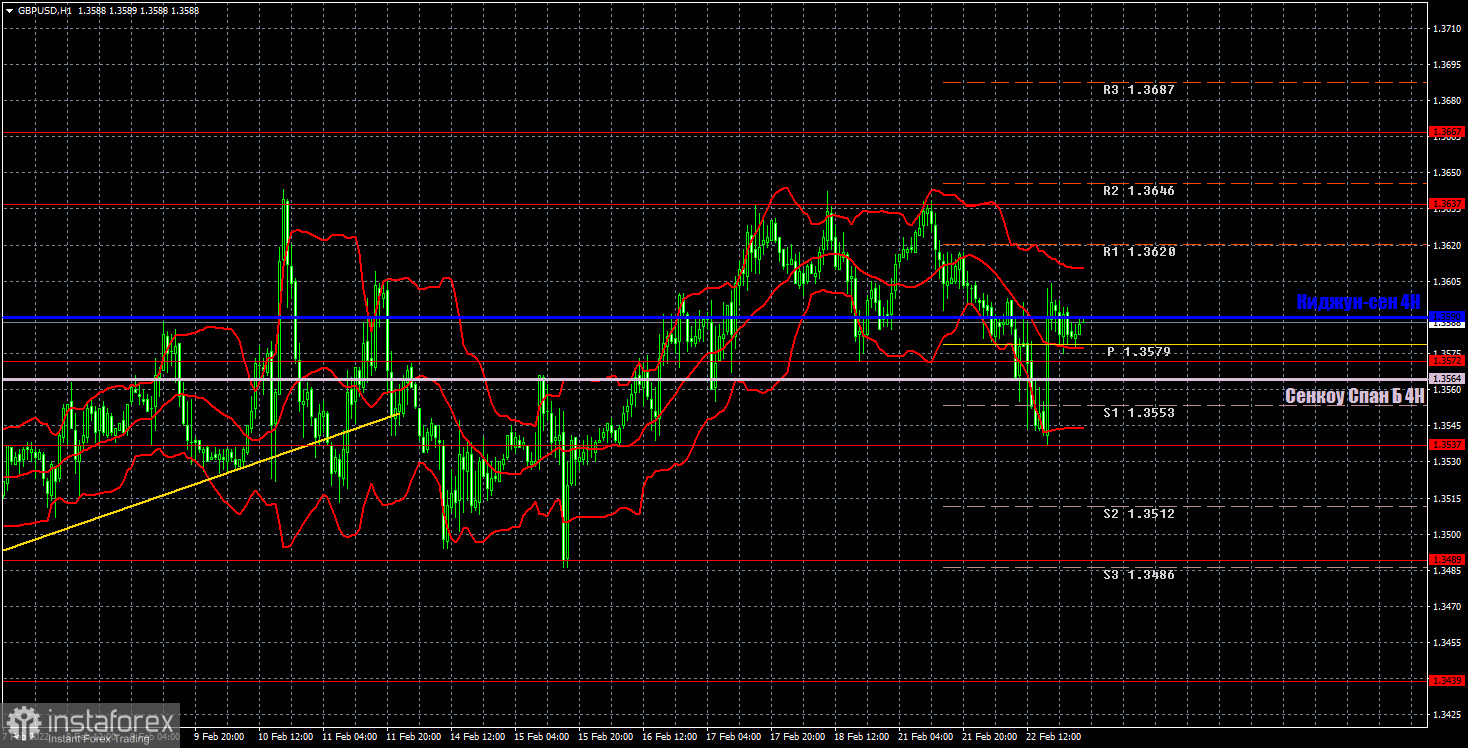
Task: Select the R1 1.3620 pivot label
Action: (x=1139, y=252)
